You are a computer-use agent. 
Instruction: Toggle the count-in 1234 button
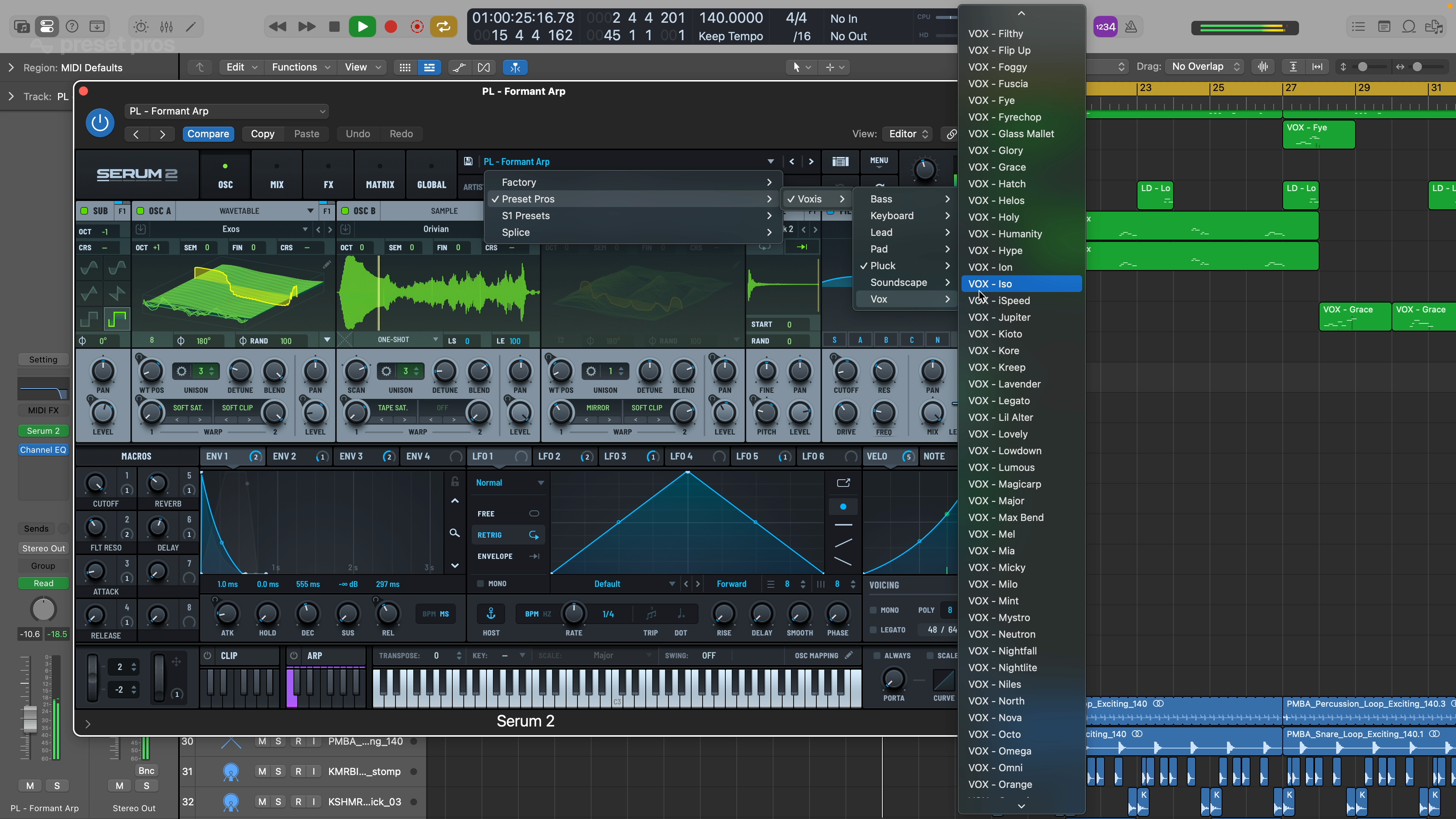coord(1105,27)
